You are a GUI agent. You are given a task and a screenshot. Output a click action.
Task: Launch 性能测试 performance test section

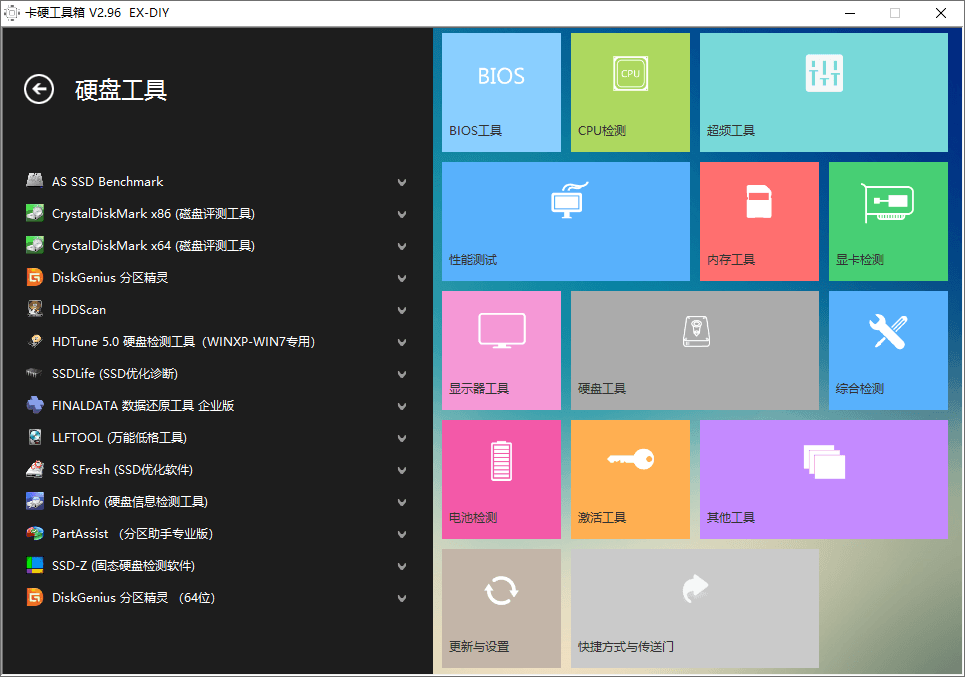pyautogui.click(x=565, y=221)
